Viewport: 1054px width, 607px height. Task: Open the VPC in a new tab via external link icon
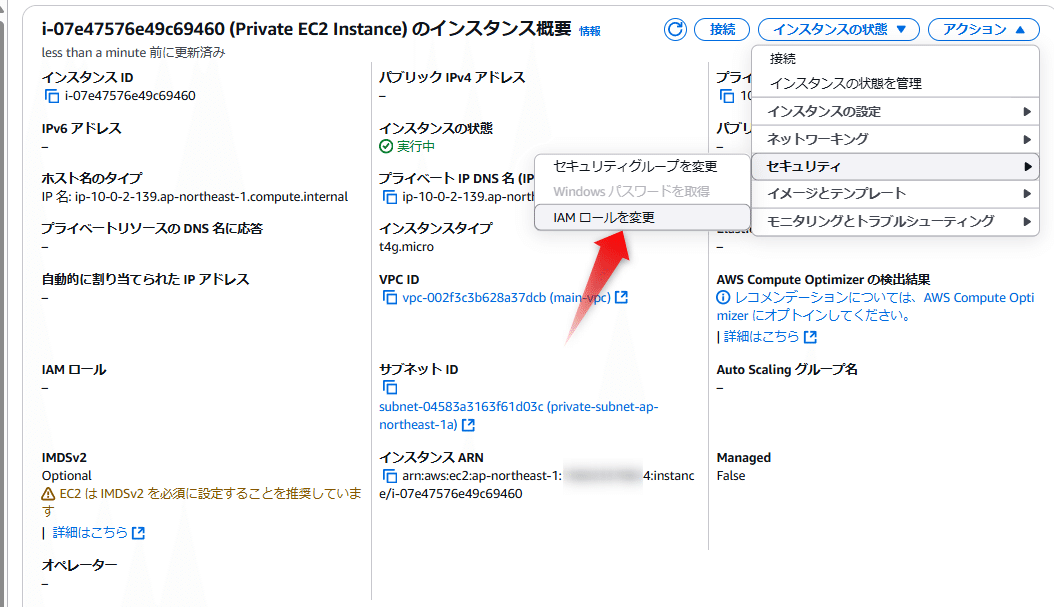click(x=622, y=296)
